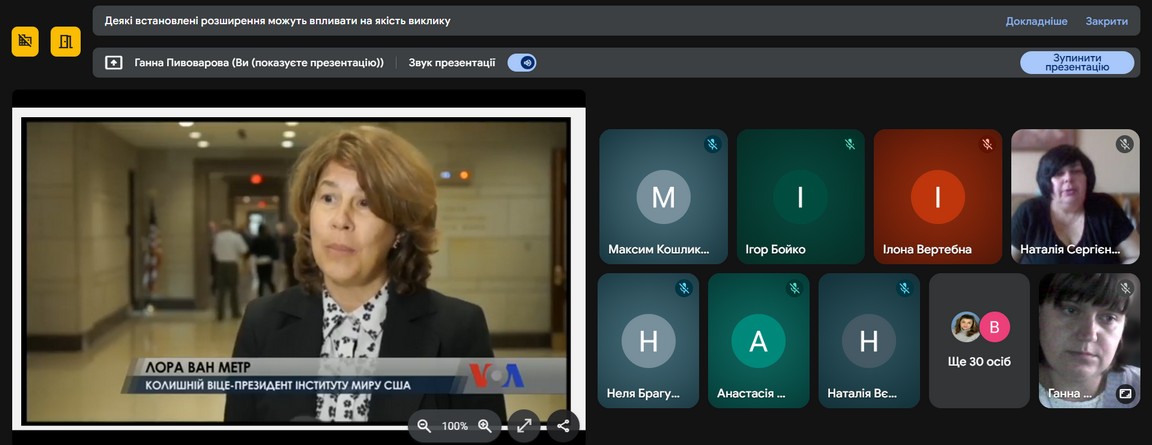Expand presentation to full screen

tap(523, 426)
